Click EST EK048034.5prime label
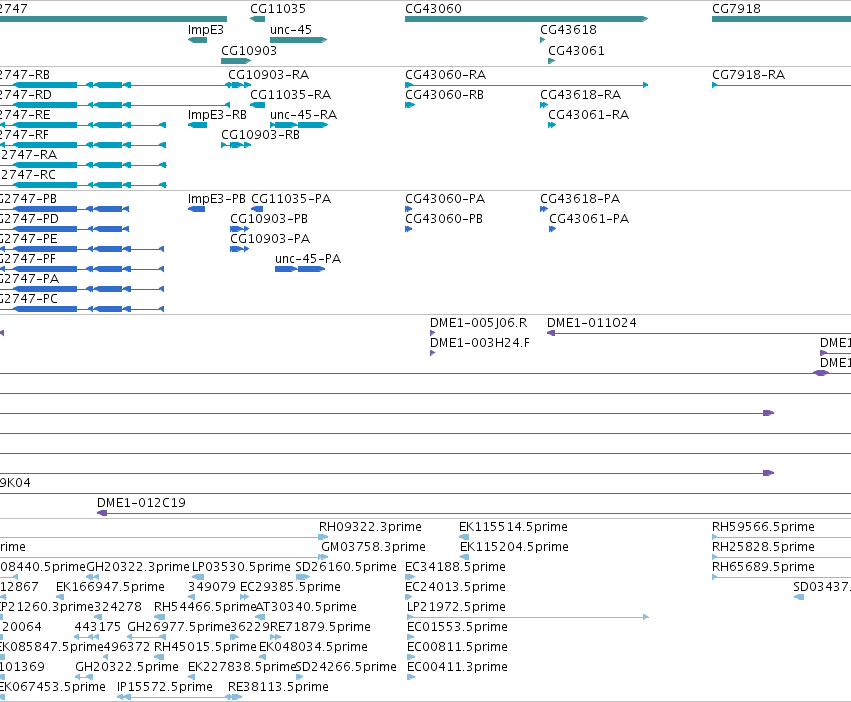Image resolution: width=851 pixels, height=702 pixels. tap(313, 647)
